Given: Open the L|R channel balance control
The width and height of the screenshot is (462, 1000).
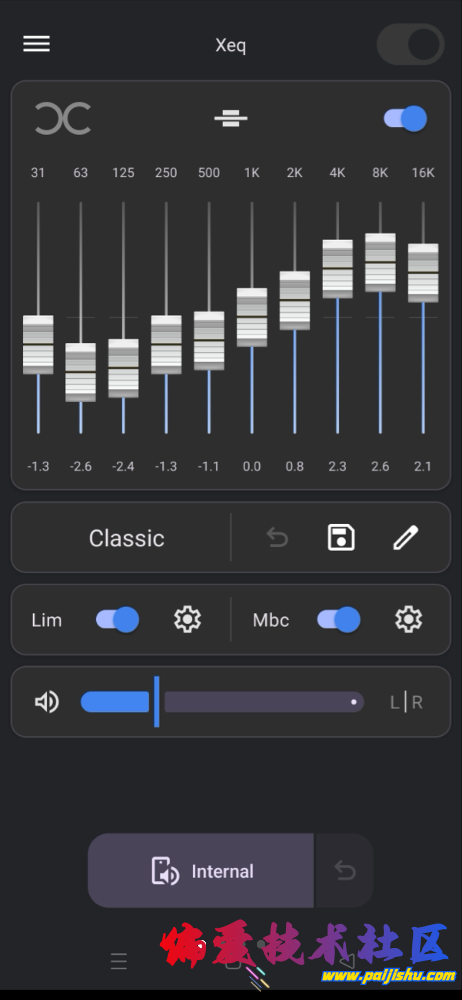Looking at the screenshot, I should 406,702.
